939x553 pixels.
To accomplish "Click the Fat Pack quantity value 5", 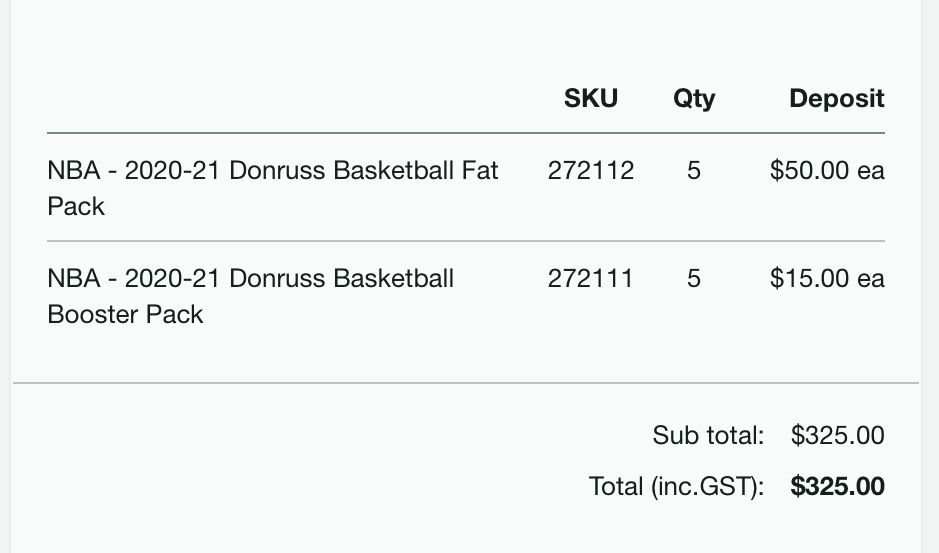I will click(x=693, y=171).
